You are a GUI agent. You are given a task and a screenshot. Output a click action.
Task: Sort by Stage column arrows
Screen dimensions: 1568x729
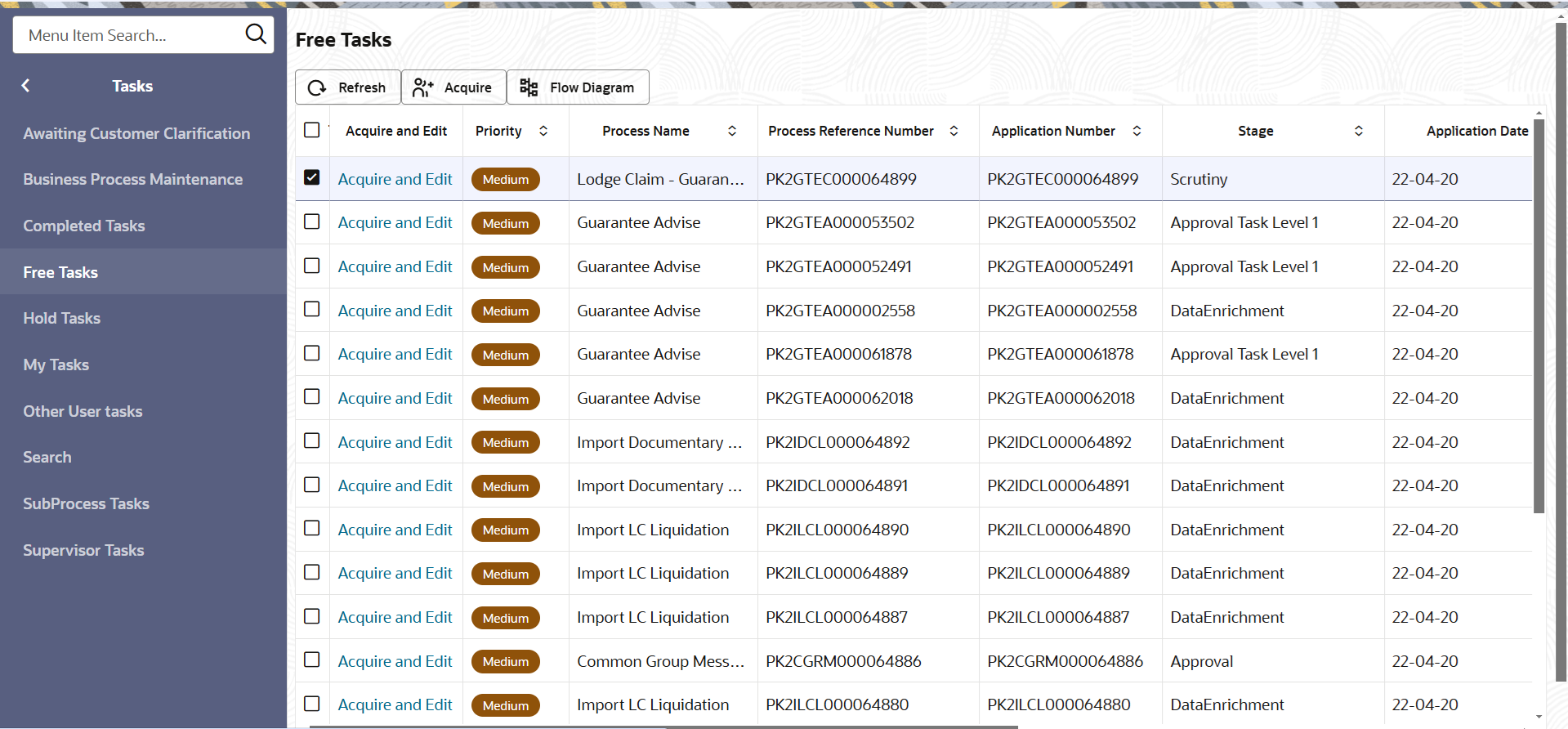[1359, 131]
